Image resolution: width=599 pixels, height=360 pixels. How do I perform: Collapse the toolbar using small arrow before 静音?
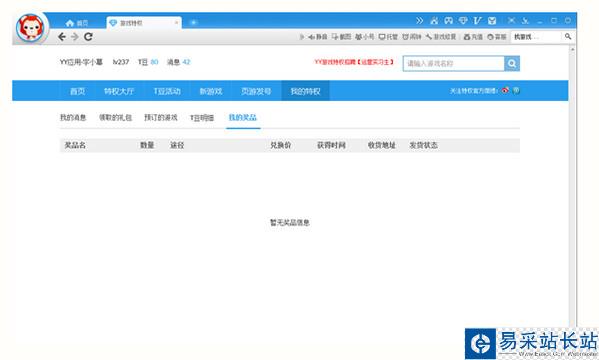tap(302, 37)
